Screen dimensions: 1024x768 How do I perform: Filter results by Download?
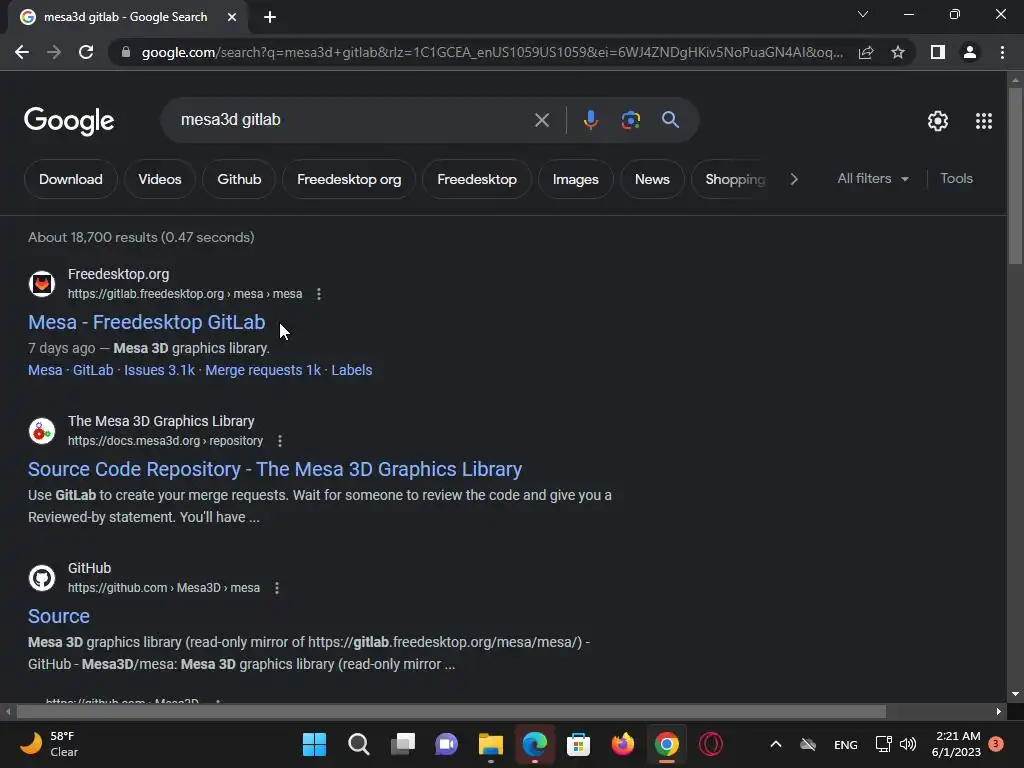point(71,179)
